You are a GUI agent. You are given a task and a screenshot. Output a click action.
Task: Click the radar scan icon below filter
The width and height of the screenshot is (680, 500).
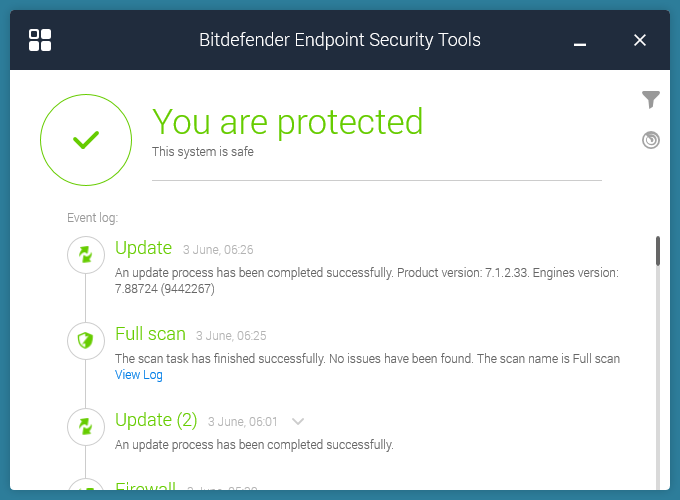tap(651, 140)
